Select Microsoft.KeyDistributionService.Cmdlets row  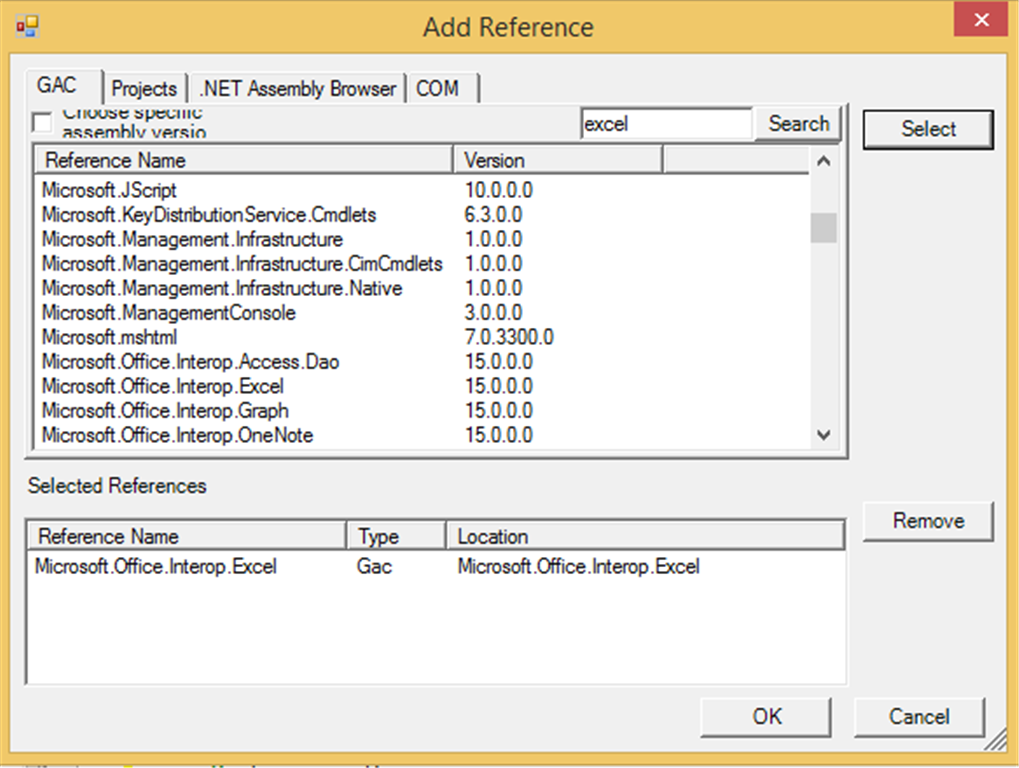click(209, 215)
